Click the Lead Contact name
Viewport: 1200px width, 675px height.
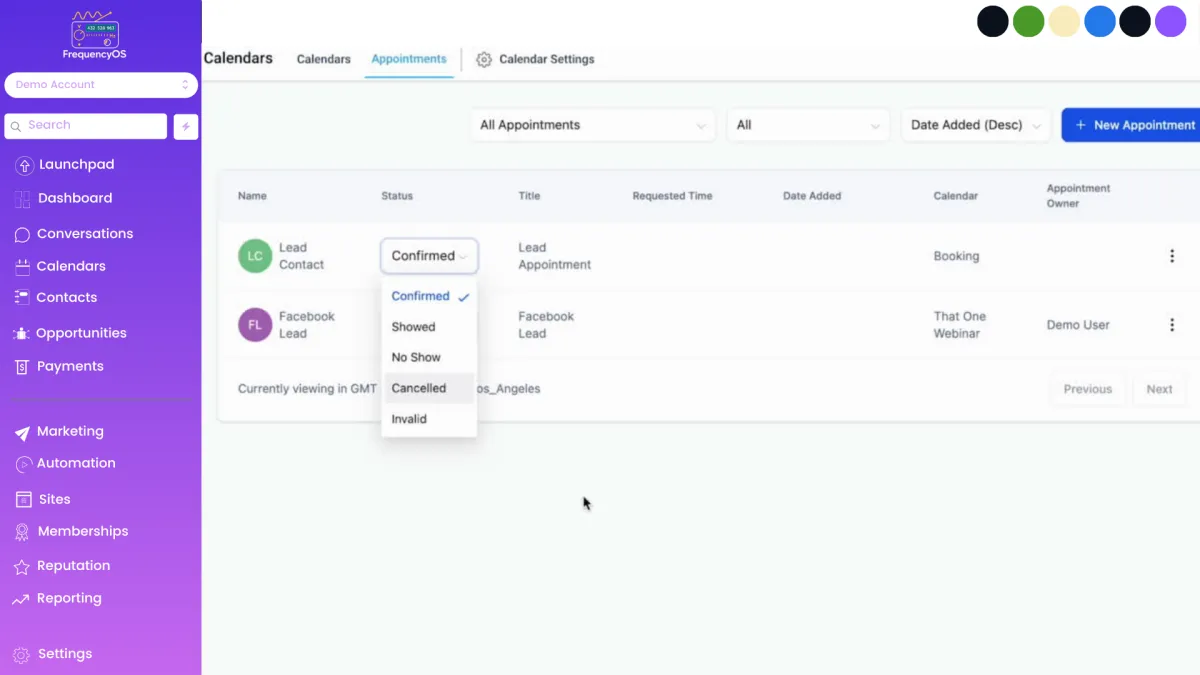point(301,256)
